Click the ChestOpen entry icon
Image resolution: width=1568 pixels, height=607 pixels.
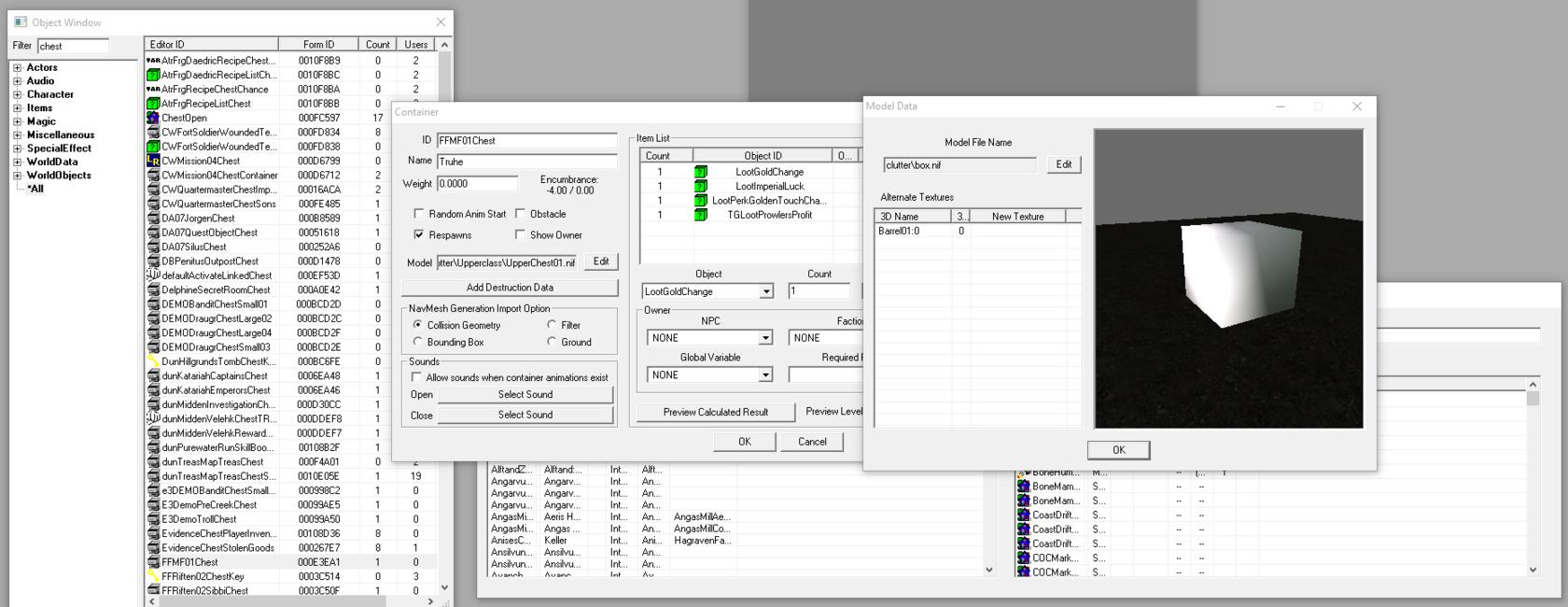click(153, 118)
